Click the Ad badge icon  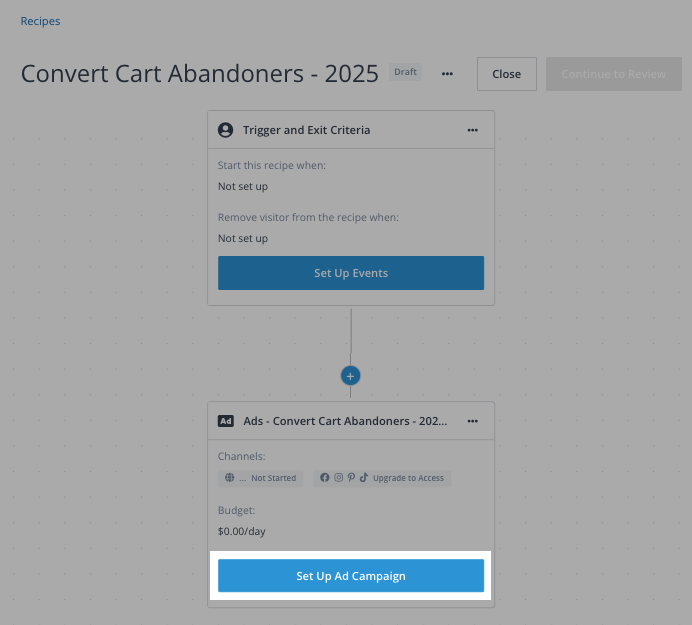(226, 421)
